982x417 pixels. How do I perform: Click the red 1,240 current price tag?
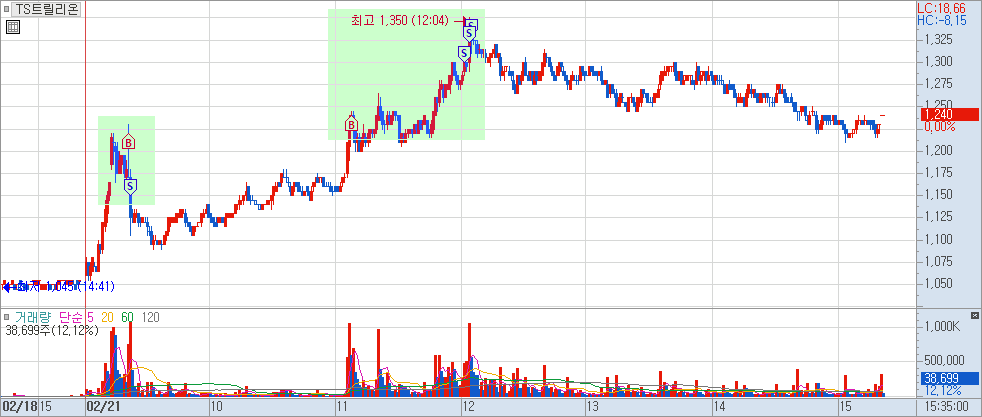point(948,115)
